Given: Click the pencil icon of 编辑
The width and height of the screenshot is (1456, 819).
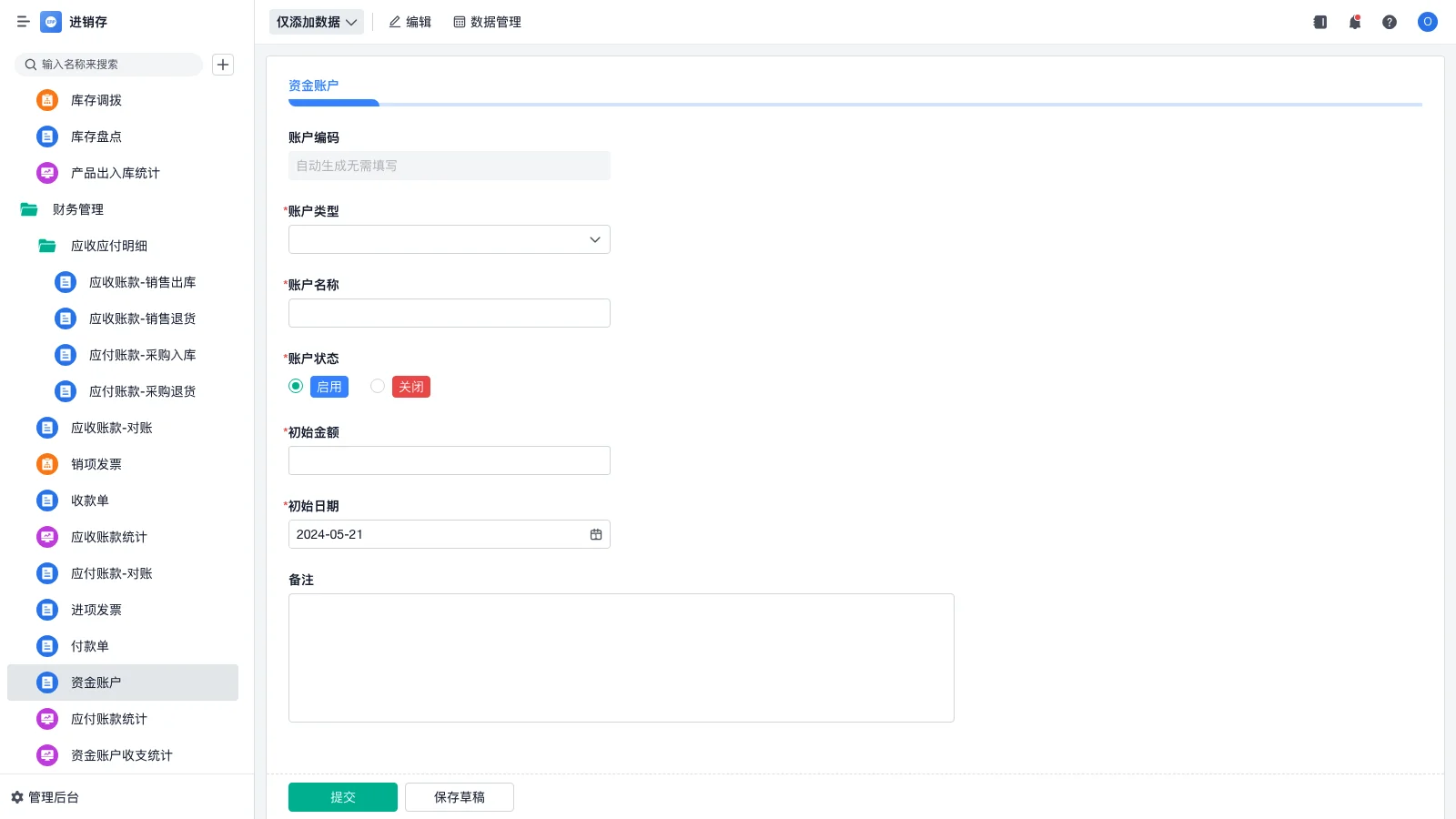Looking at the screenshot, I should pyautogui.click(x=395, y=22).
